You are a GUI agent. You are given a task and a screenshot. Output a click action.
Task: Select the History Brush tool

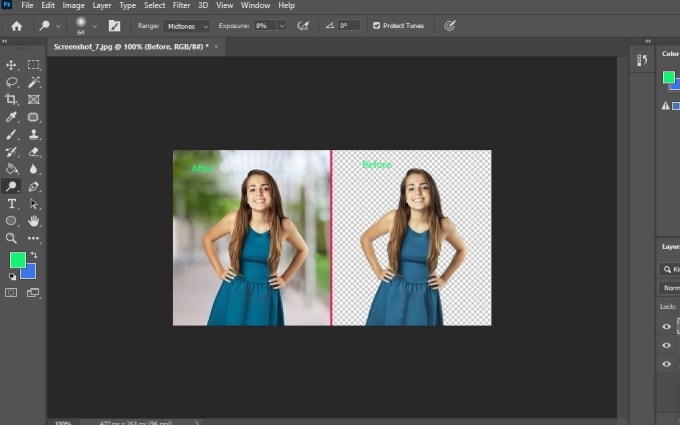click(x=11, y=152)
